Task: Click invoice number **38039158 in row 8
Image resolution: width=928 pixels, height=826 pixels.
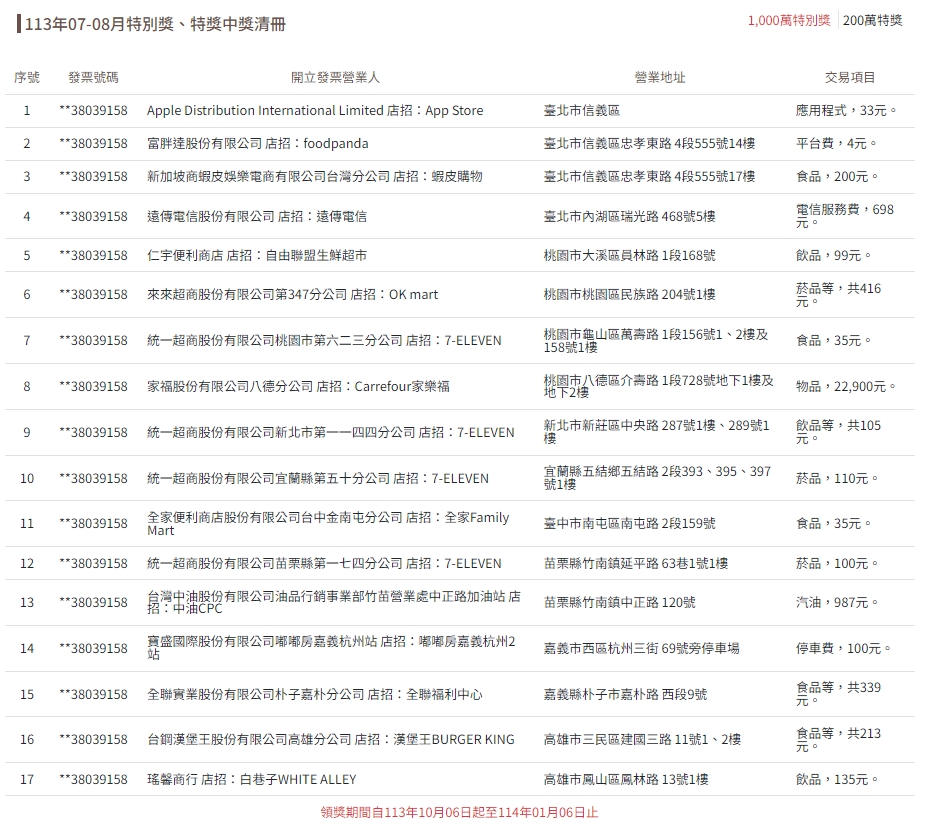Action: (x=94, y=387)
